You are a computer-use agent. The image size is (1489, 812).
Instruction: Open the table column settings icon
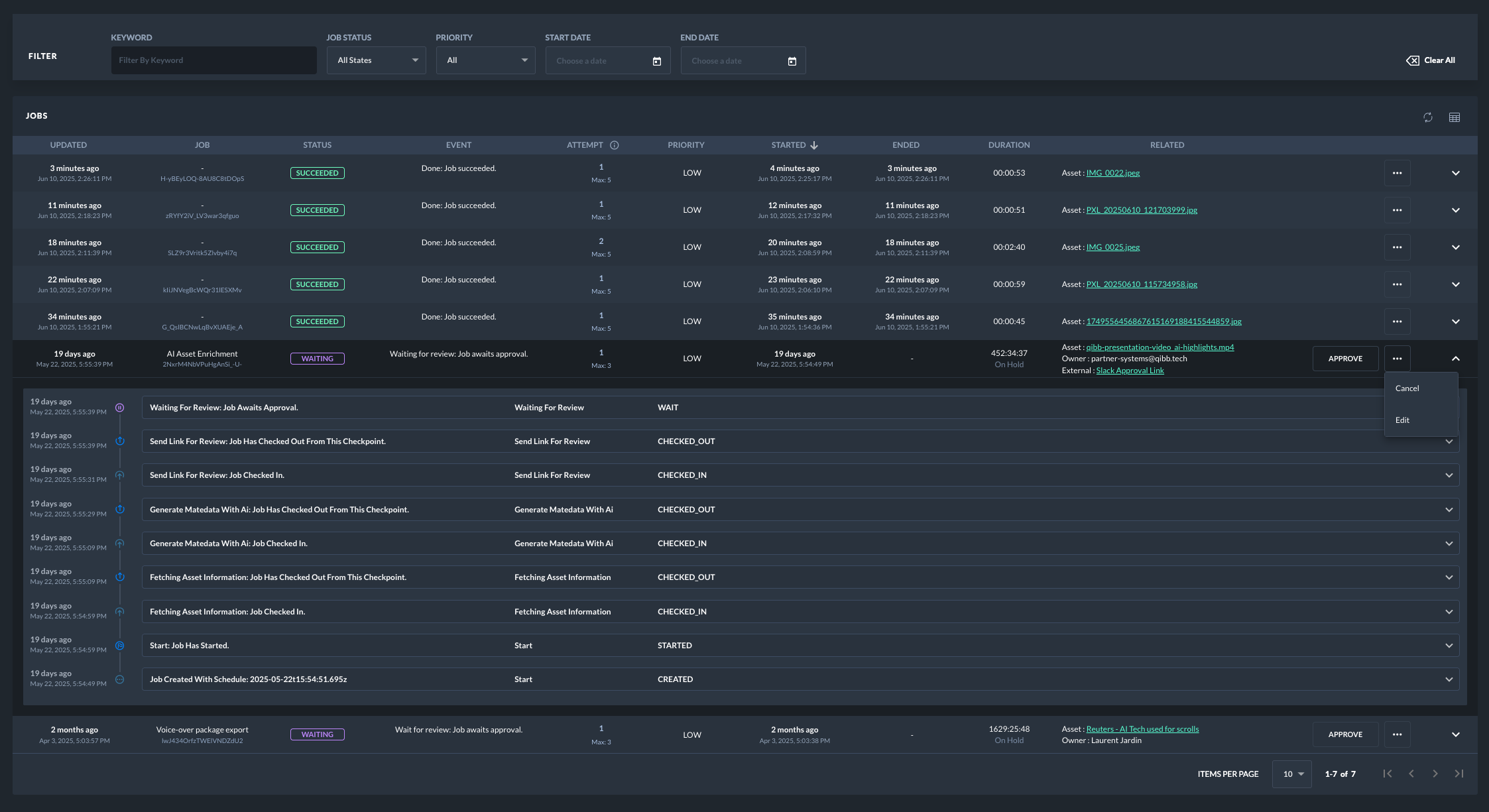click(1455, 117)
